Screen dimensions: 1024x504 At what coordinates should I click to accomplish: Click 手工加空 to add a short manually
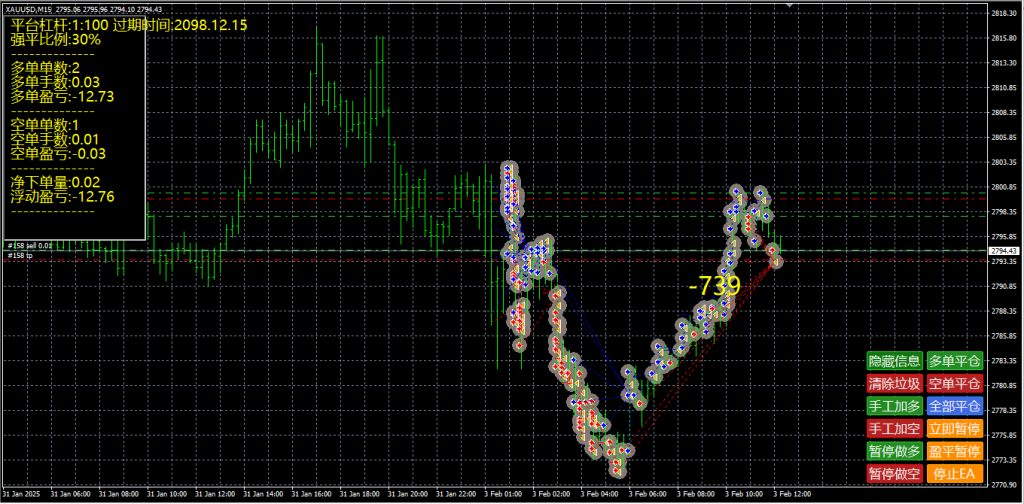point(894,428)
